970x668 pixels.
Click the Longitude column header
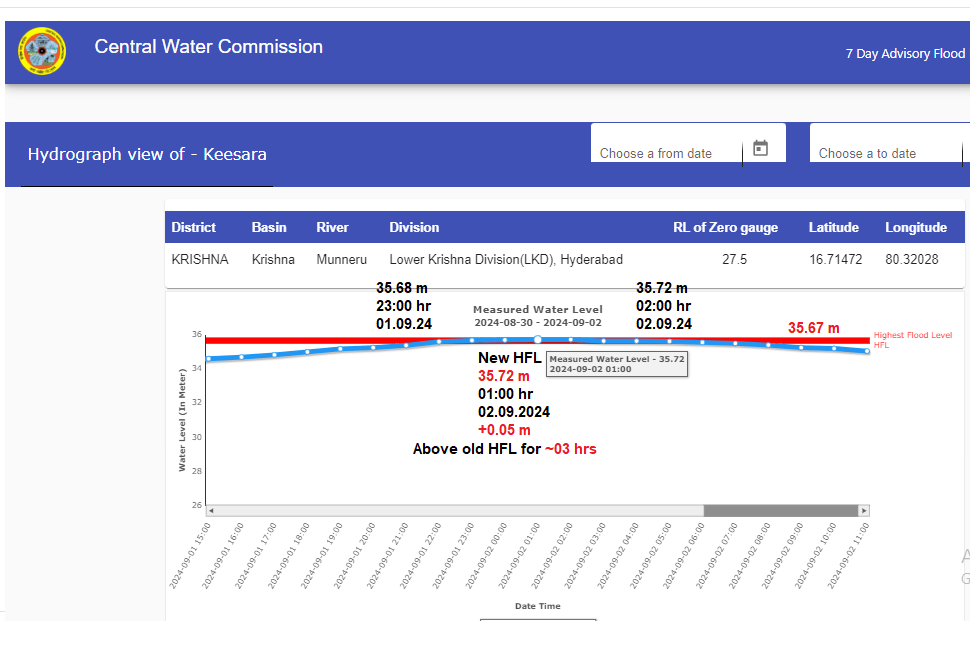pos(915,227)
